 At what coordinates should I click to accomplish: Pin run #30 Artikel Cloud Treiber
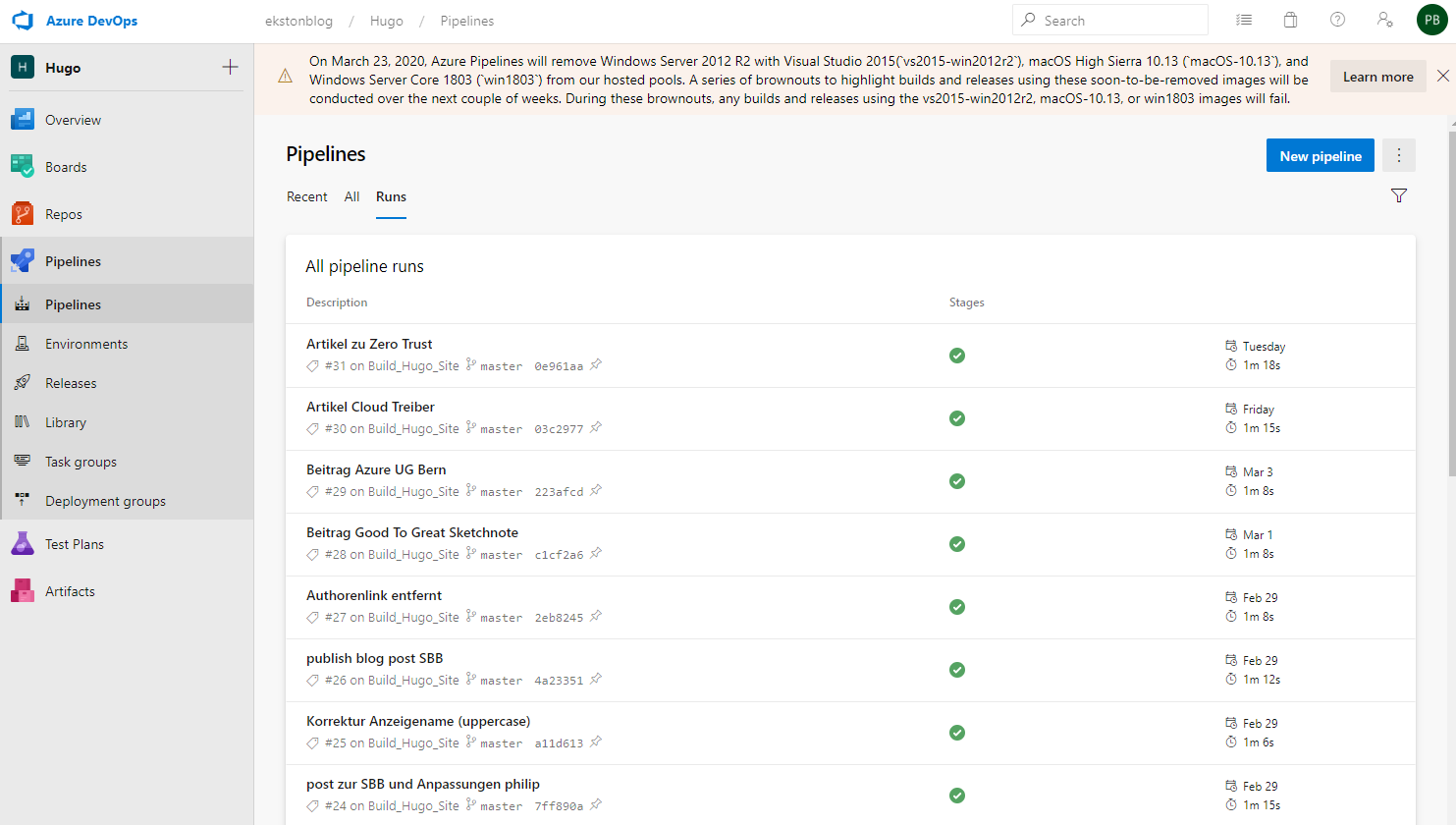coord(596,428)
